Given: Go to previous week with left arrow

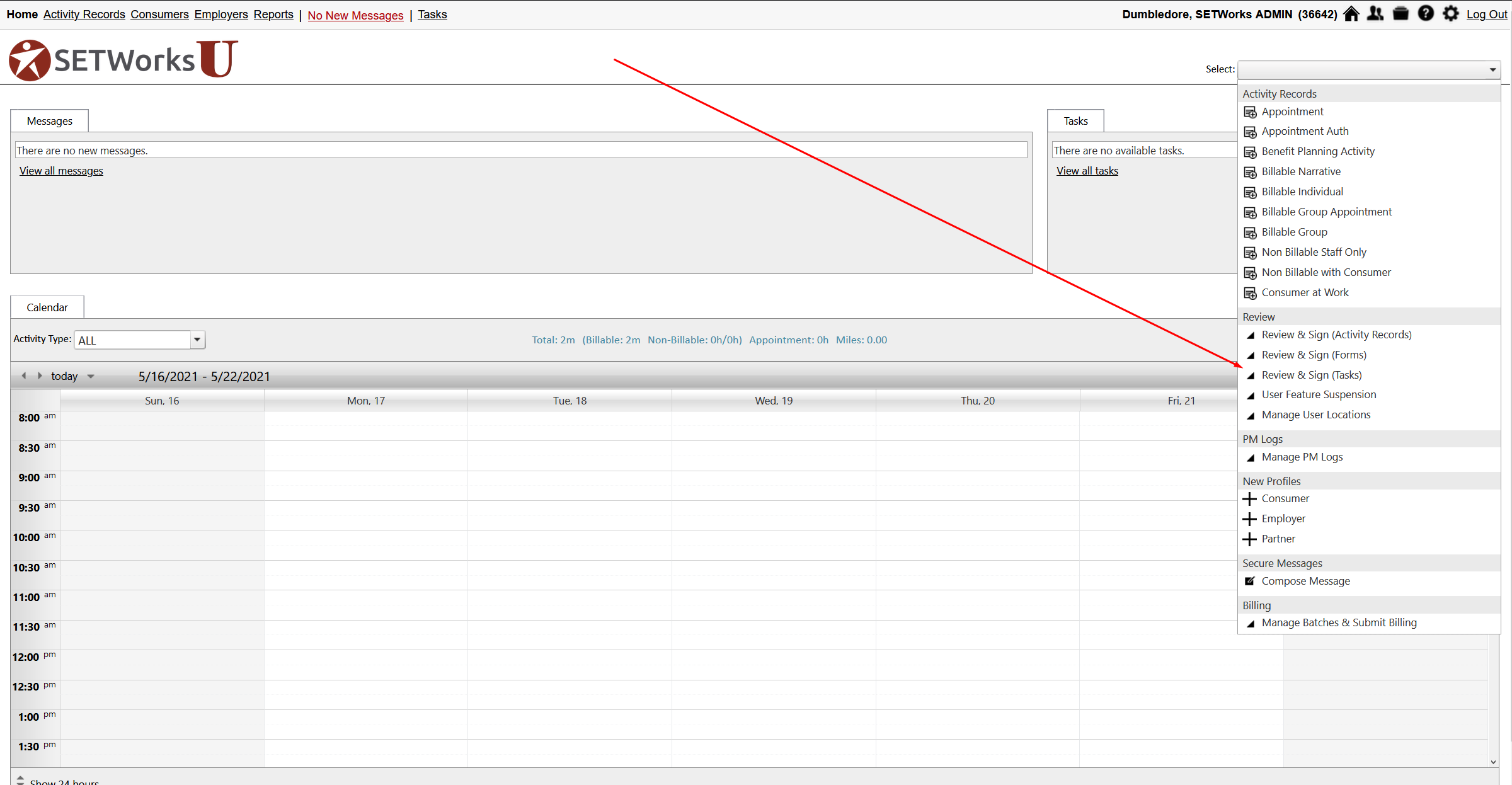Looking at the screenshot, I should click(x=24, y=376).
